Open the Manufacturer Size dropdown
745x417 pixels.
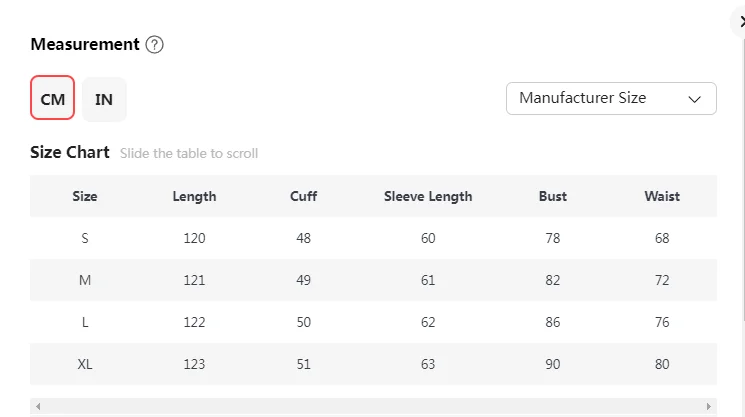point(610,98)
